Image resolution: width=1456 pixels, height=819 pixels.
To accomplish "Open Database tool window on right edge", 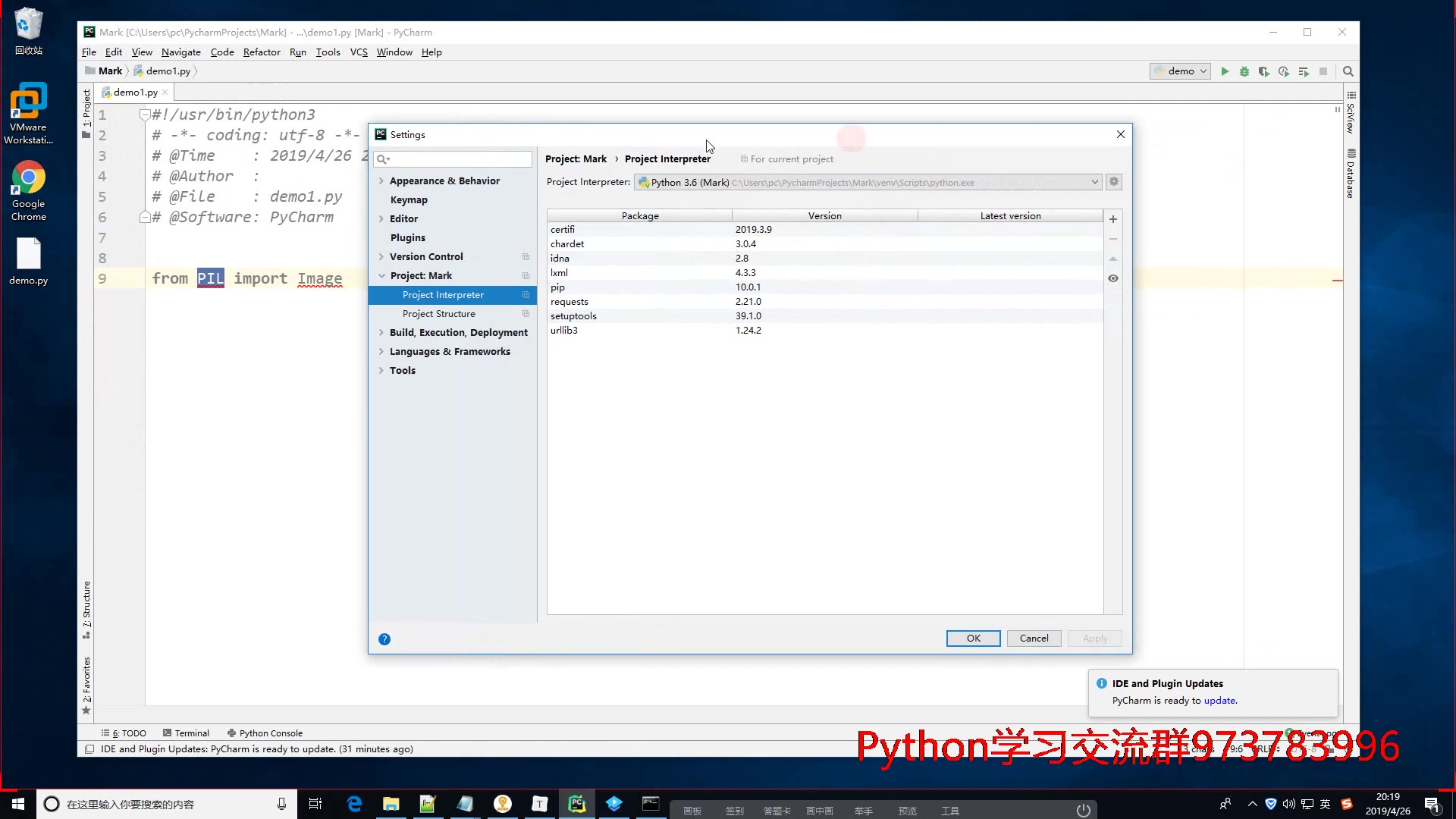I will (x=1351, y=174).
